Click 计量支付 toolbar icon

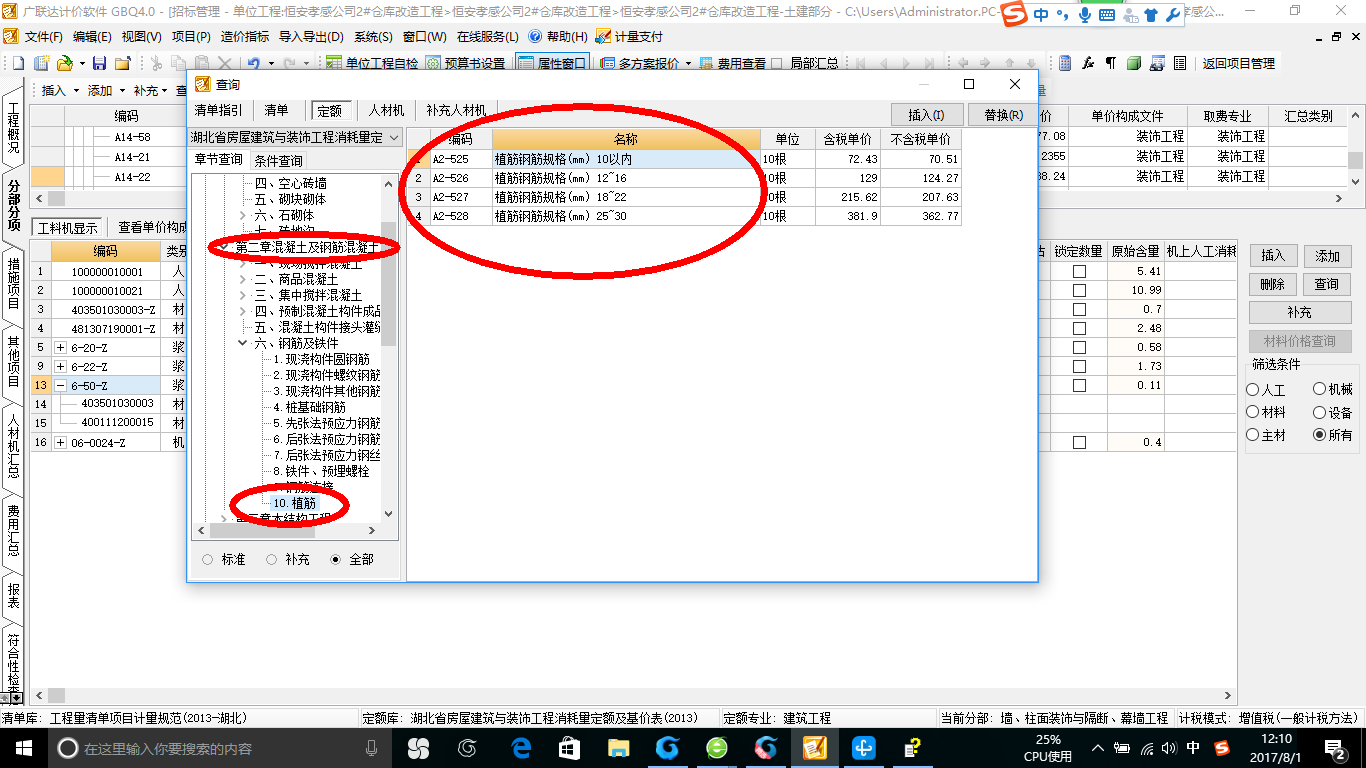click(x=629, y=36)
